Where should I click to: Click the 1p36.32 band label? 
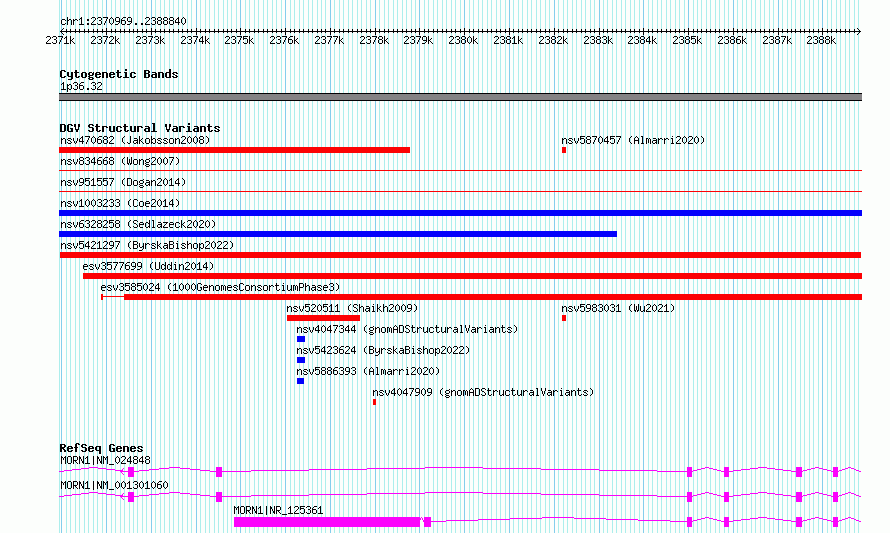point(81,86)
